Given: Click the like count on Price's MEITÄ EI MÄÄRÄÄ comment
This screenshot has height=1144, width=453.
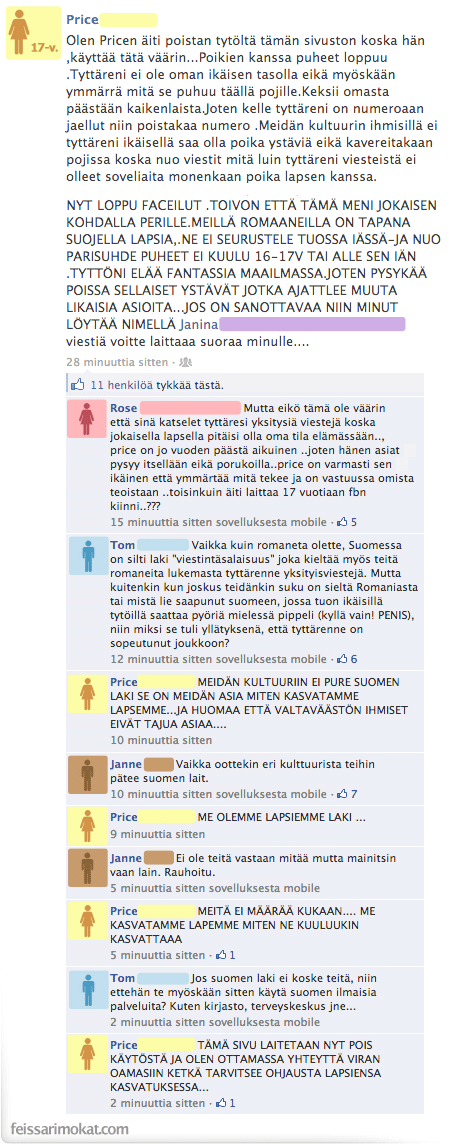Looking at the screenshot, I should click(232, 954).
